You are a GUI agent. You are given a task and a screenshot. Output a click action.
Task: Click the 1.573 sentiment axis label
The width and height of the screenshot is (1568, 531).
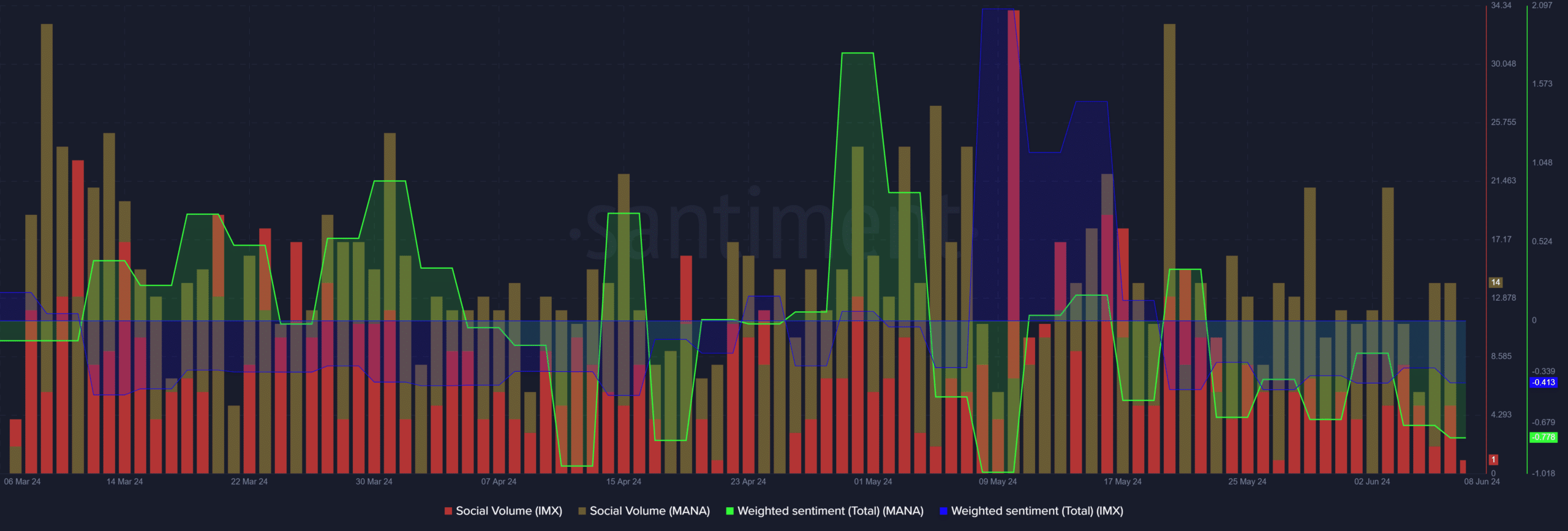click(x=1542, y=84)
